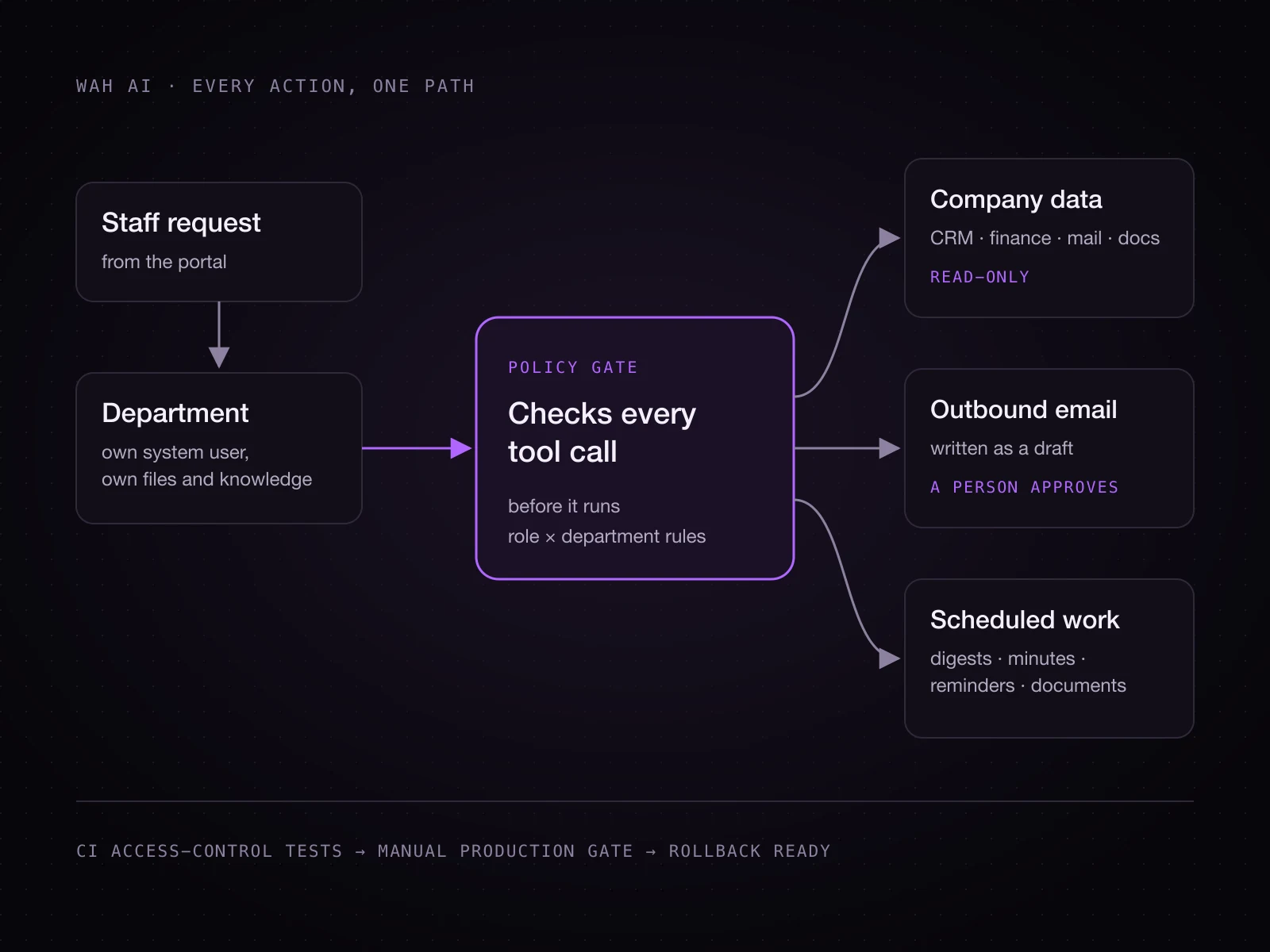Click the 'POLICY GATE' label
This screenshot has height=952, width=1270.
coord(573,367)
